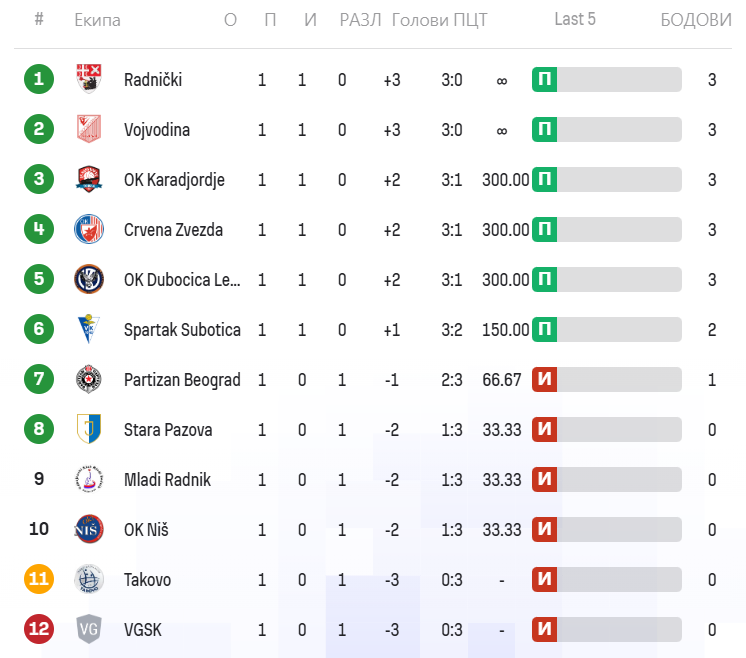Click the Spartak Subotica club crest
The height and width of the screenshot is (658, 746).
(x=89, y=329)
